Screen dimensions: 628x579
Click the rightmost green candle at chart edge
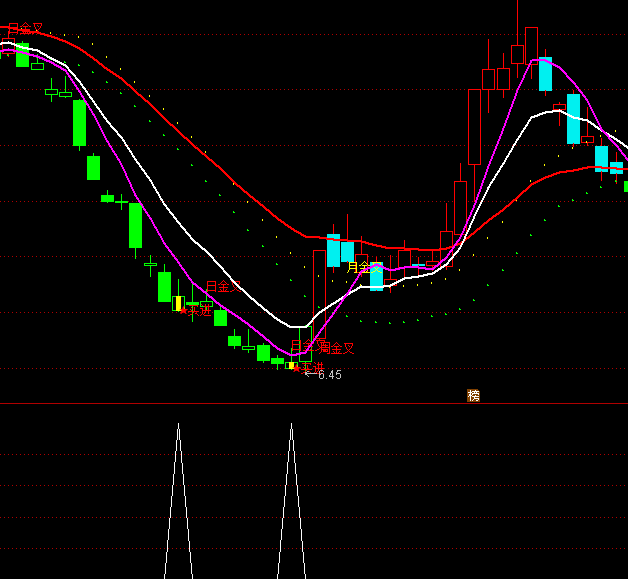[625, 186]
